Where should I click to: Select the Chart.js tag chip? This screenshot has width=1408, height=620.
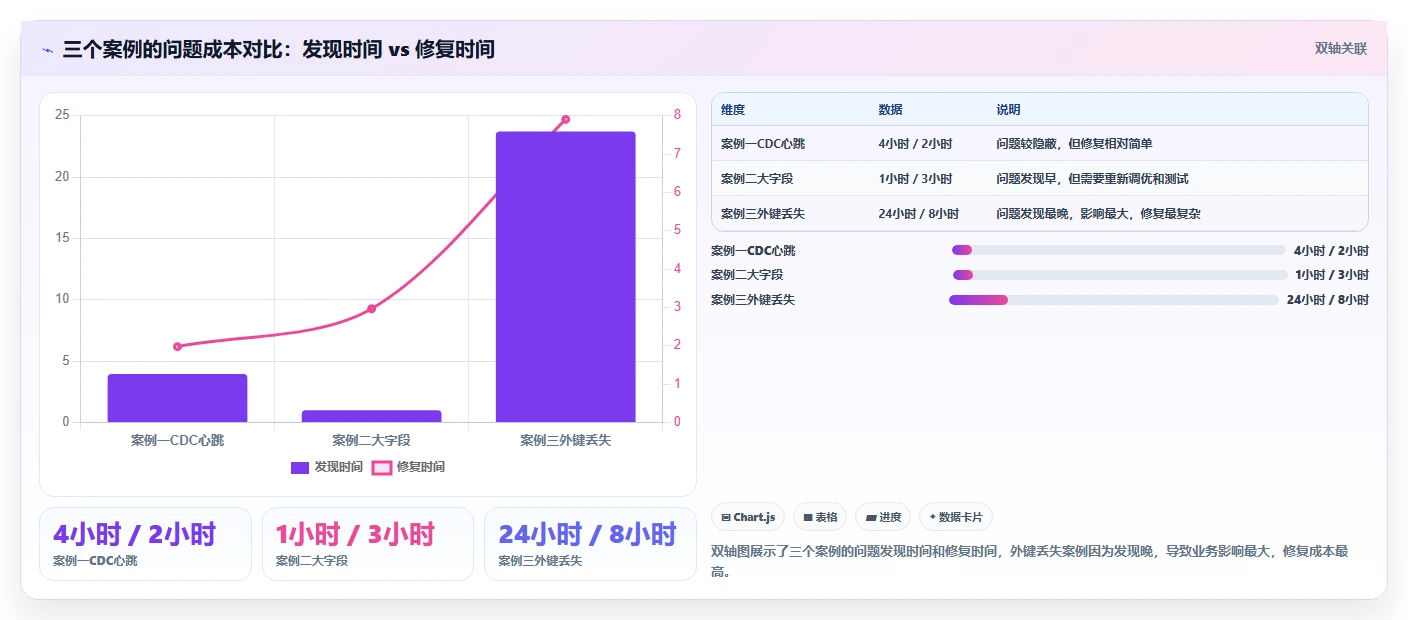tap(748, 517)
